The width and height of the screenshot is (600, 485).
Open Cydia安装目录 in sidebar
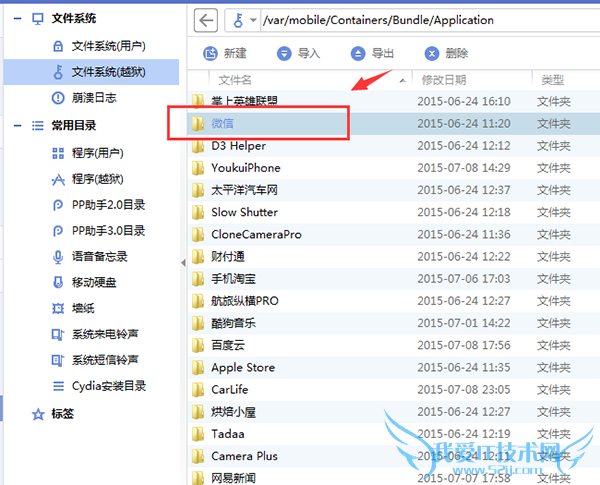(x=91, y=386)
